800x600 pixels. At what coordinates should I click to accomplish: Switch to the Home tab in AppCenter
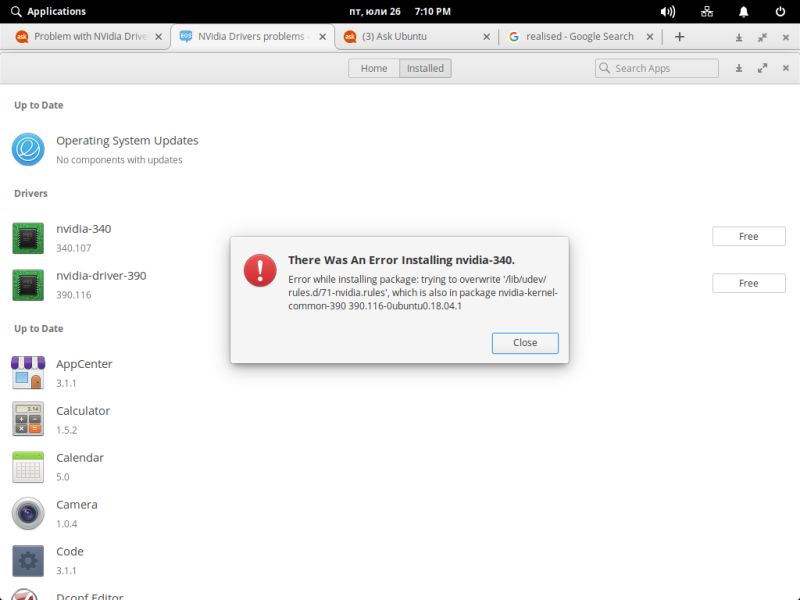point(373,68)
